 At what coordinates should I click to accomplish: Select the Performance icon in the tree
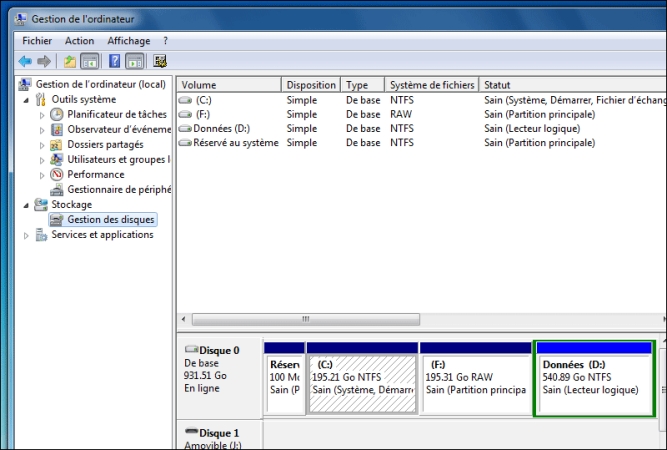click(x=58, y=175)
